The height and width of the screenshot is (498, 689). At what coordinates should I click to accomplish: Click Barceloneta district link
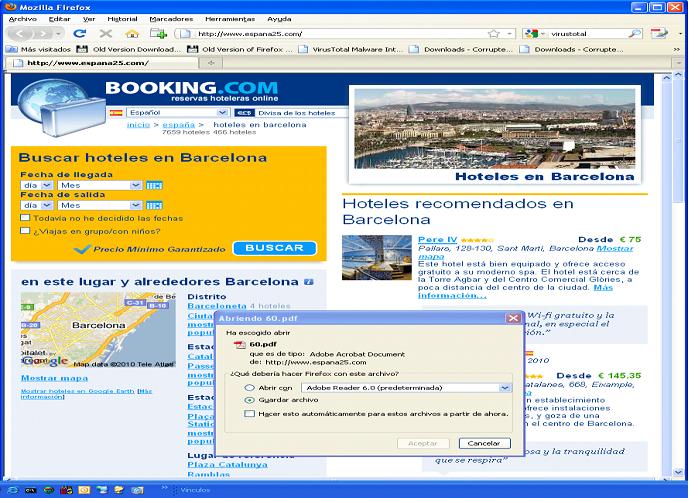tap(217, 305)
